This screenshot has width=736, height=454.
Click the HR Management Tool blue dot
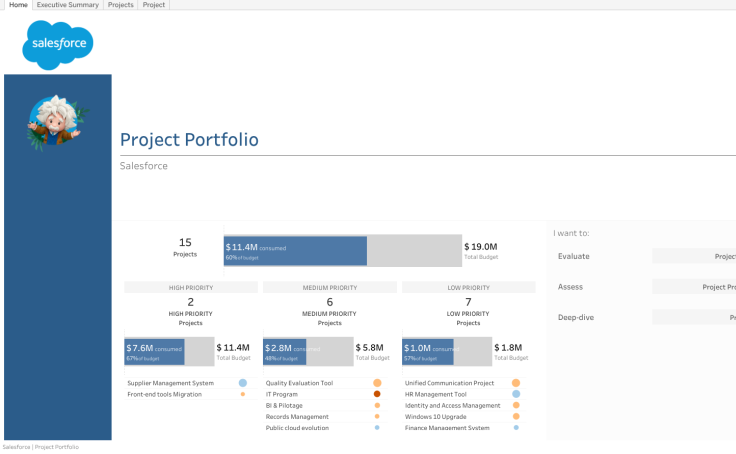click(516, 394)
